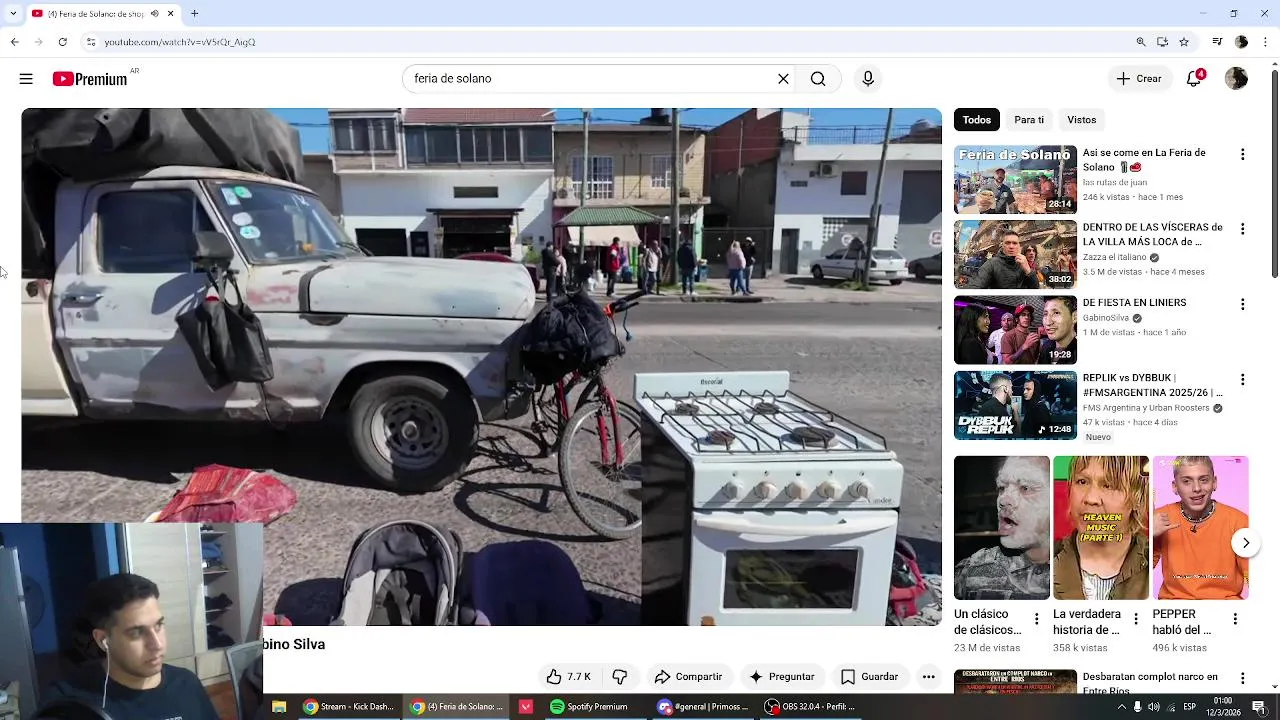The image size is (1280, 720).
Task: Start voice search with microphone icon
Action: [868, 79]
